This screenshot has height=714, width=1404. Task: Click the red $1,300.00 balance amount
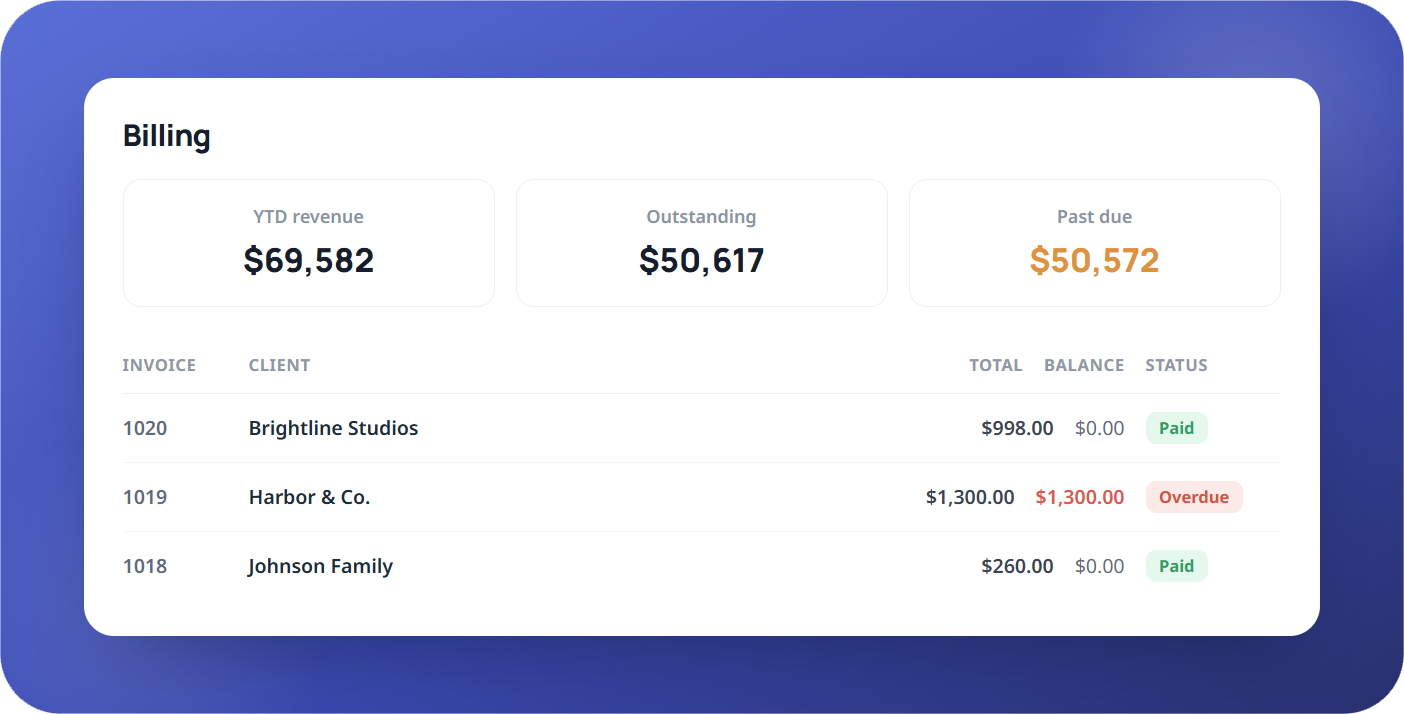[1080, 497]
